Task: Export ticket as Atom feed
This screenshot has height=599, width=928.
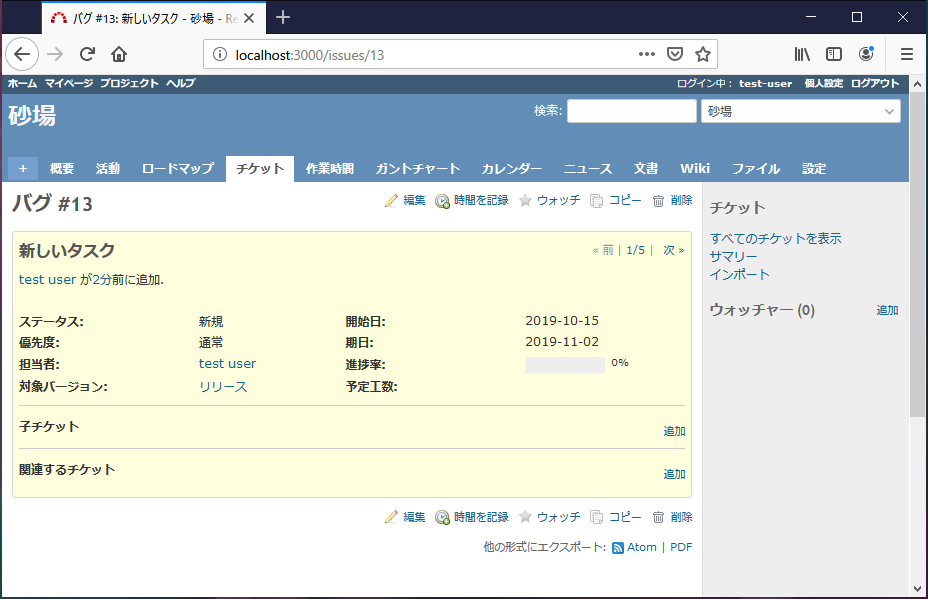Action: click(634, 548)
